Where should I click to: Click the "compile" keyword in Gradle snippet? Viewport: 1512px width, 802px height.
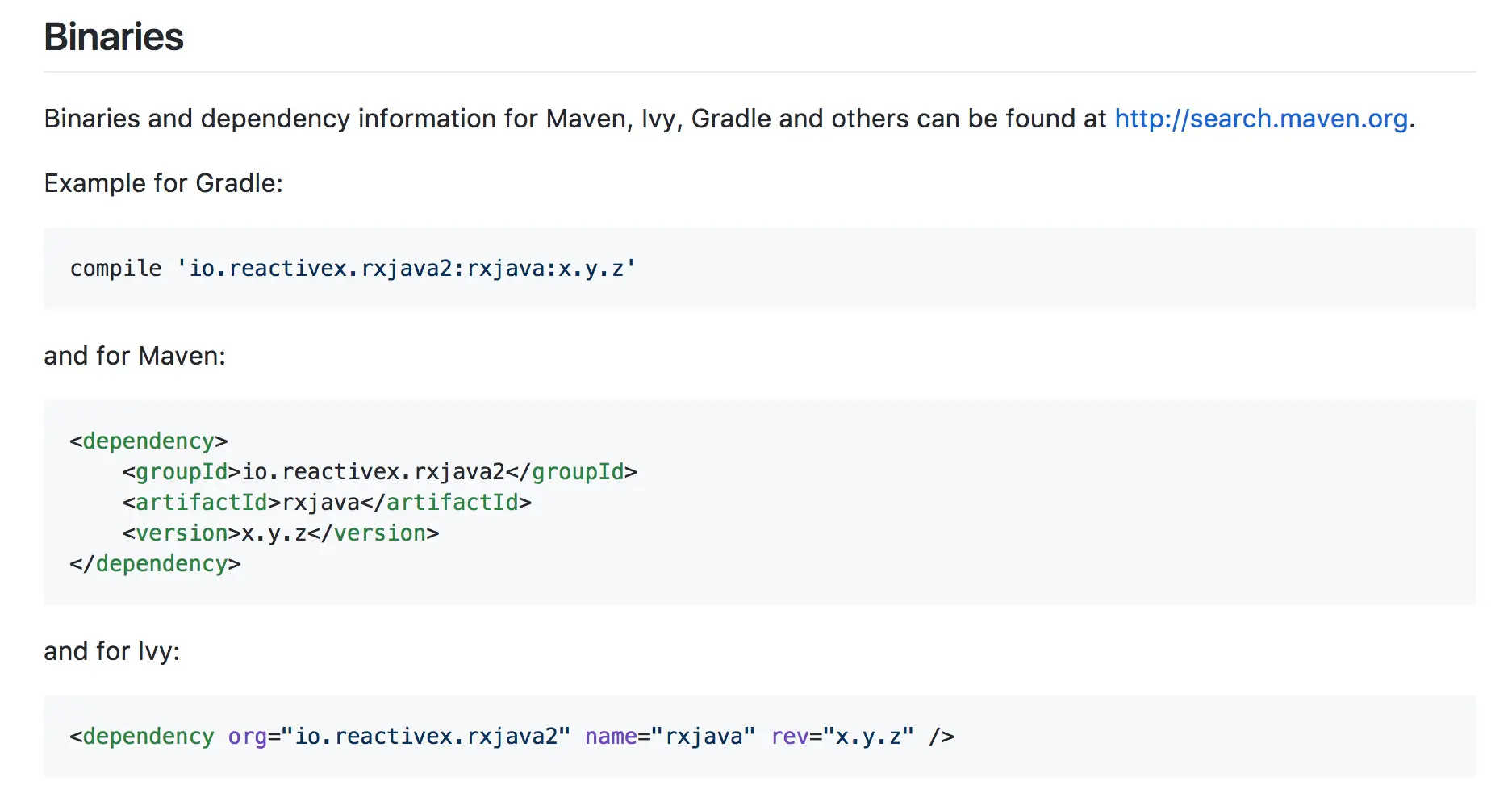[115, 268]
